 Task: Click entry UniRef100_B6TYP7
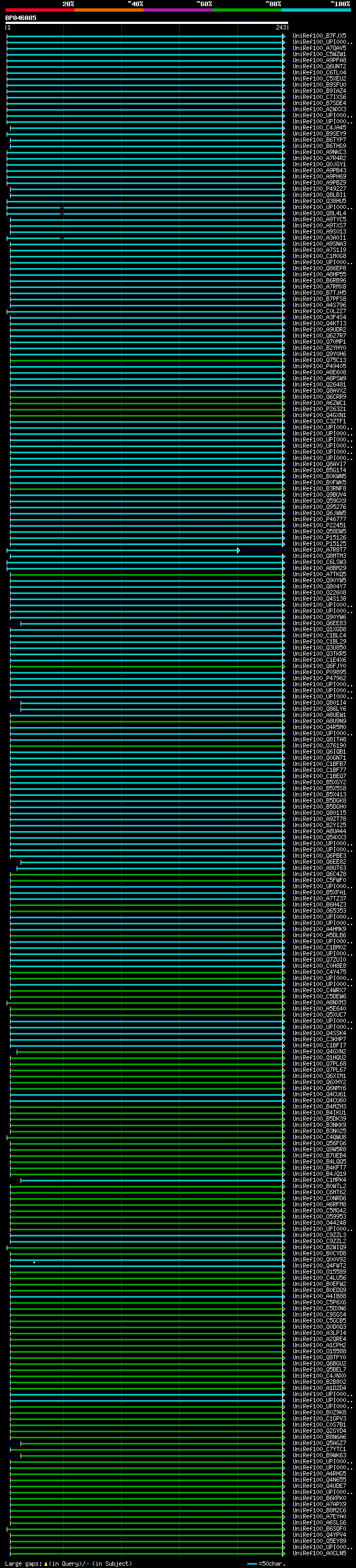coord(319,140)
